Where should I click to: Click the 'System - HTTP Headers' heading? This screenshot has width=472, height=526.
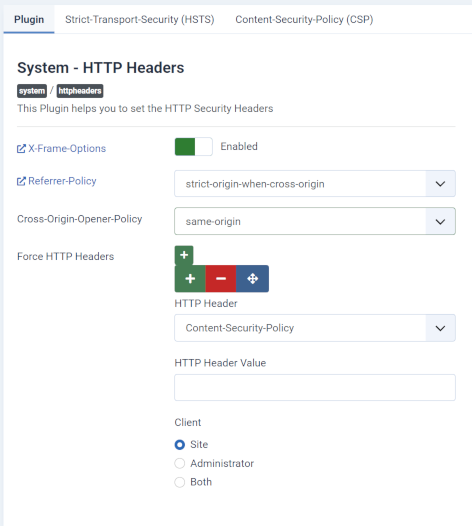point(101,68)
